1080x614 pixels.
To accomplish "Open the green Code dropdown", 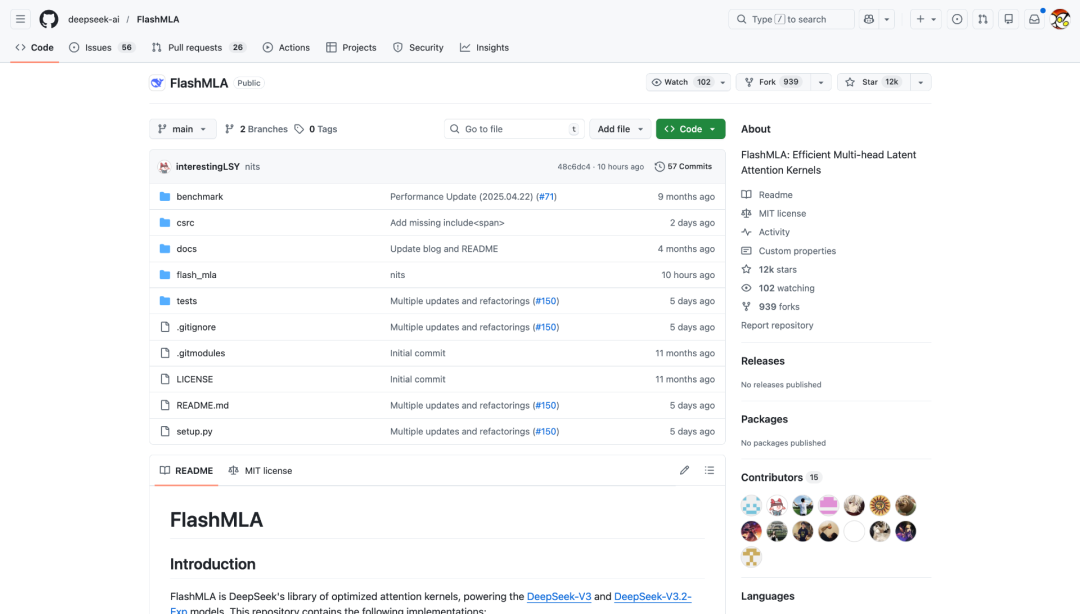I will pyautogui.click(x=690, y=129).
